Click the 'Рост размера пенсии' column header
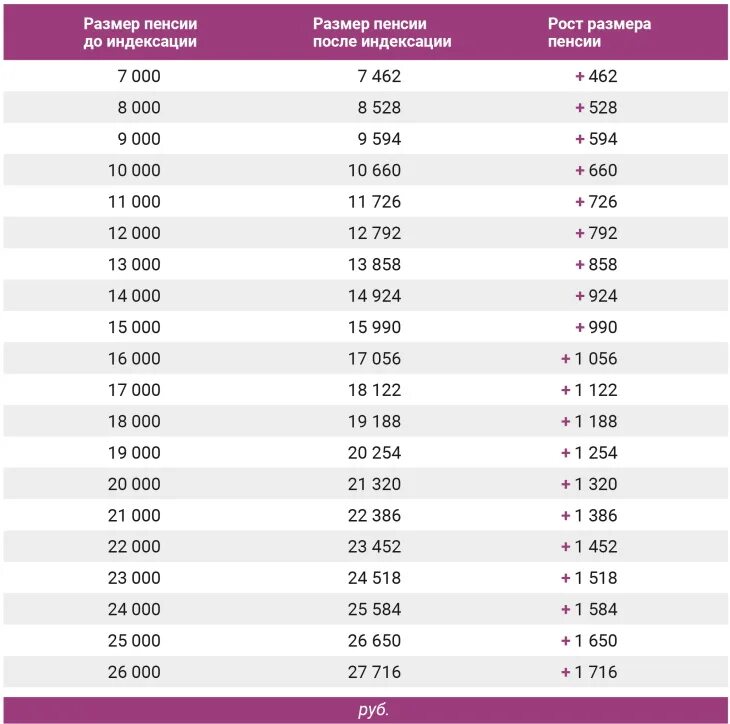The image size is (730, 724). pos(599,32)
